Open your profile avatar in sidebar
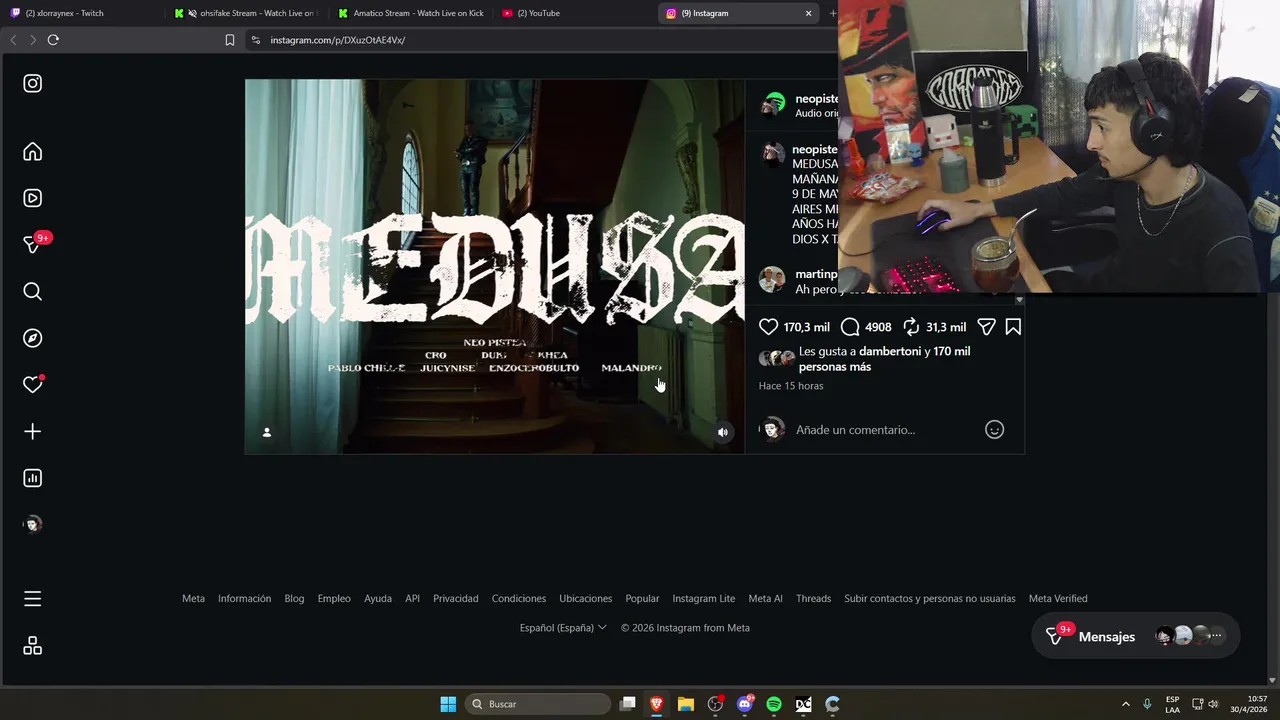This screenshot has height=720, width=1280. click(33, 524)
